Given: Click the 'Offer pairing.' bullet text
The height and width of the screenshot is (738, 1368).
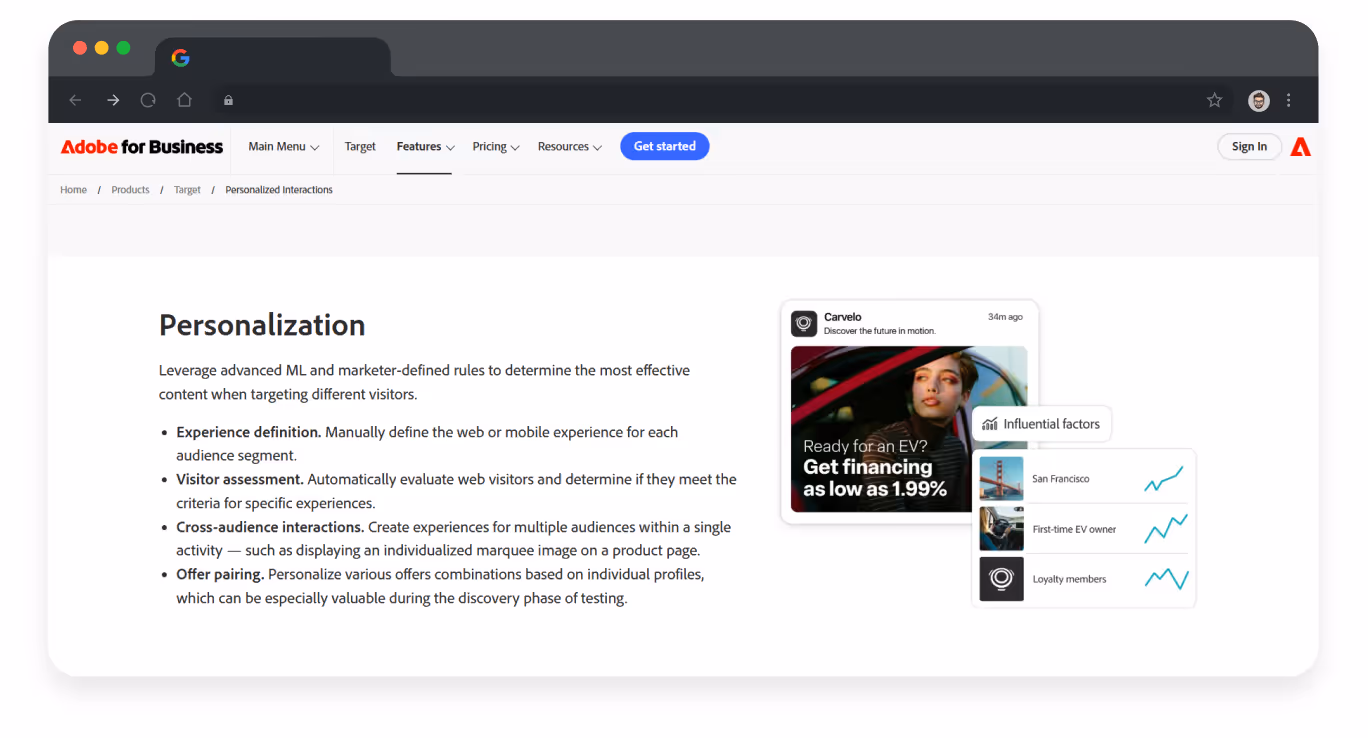Looking at the screenshot, I should [220, 574].
